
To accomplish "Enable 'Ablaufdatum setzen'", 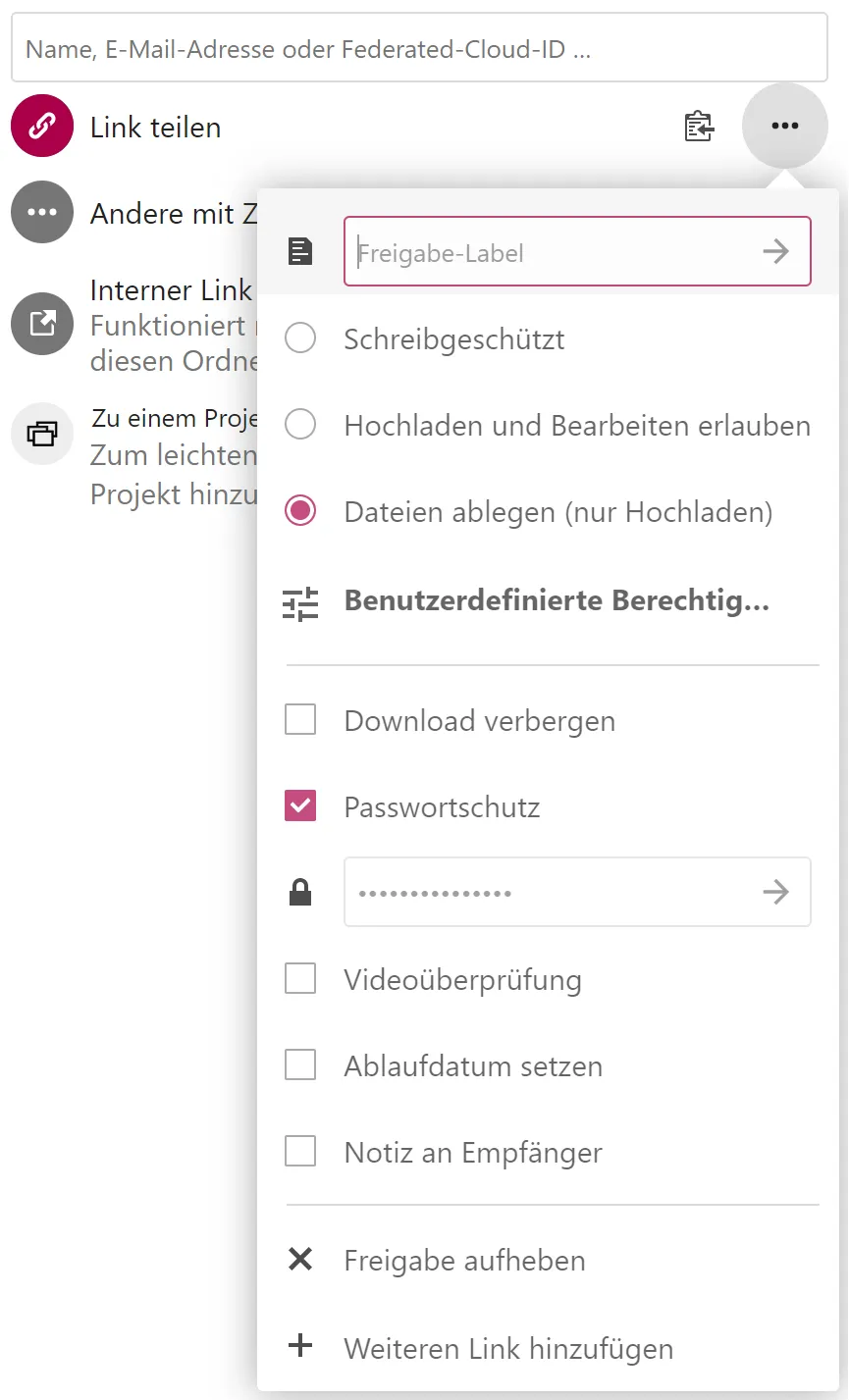I will (300, 1064).
